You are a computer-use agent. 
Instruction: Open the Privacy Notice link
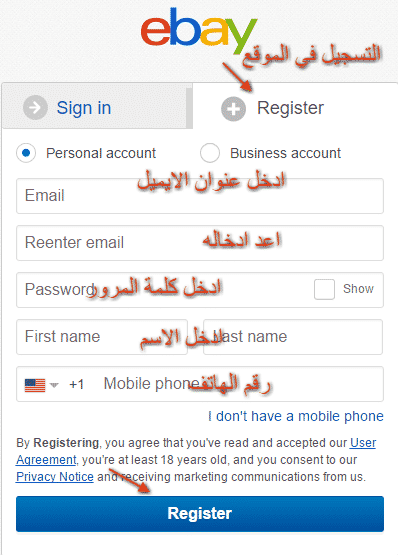click(55, 477)
